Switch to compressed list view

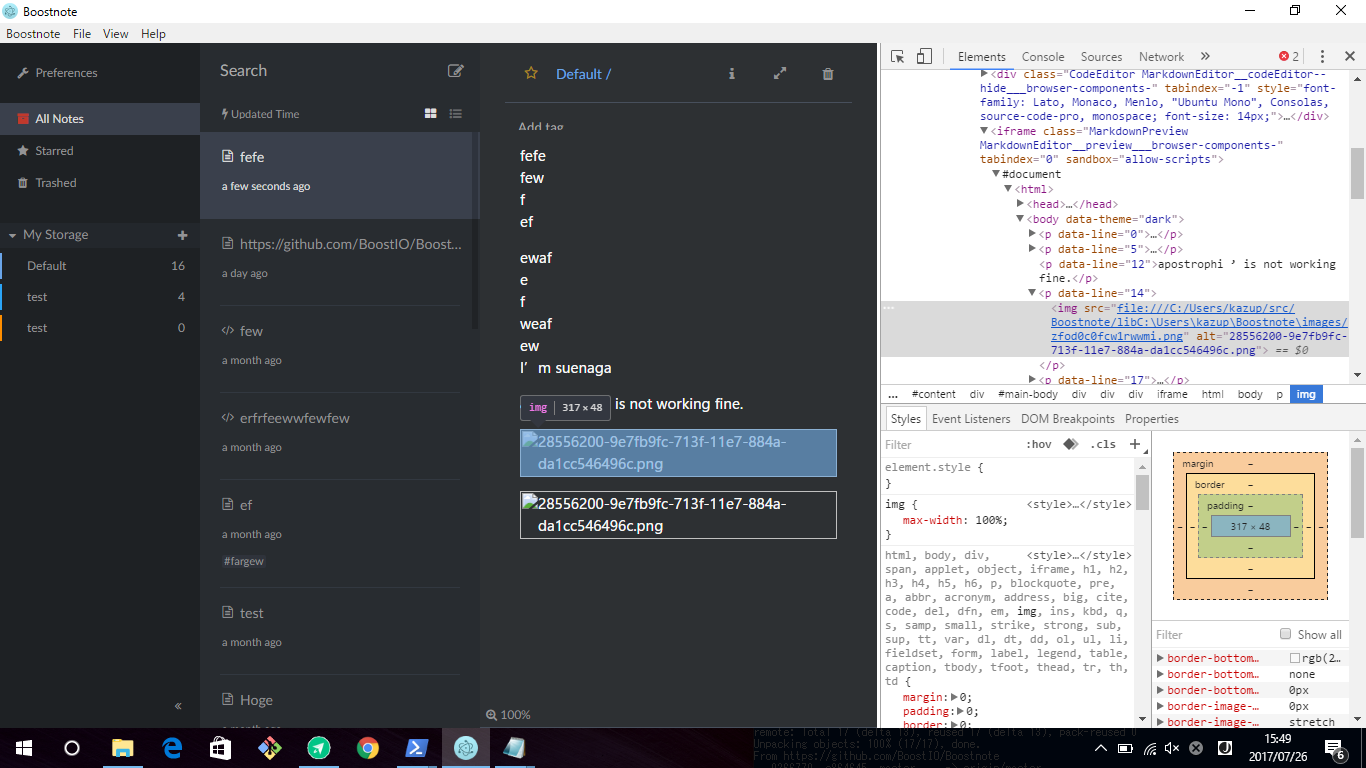click(x=456, y=114)
